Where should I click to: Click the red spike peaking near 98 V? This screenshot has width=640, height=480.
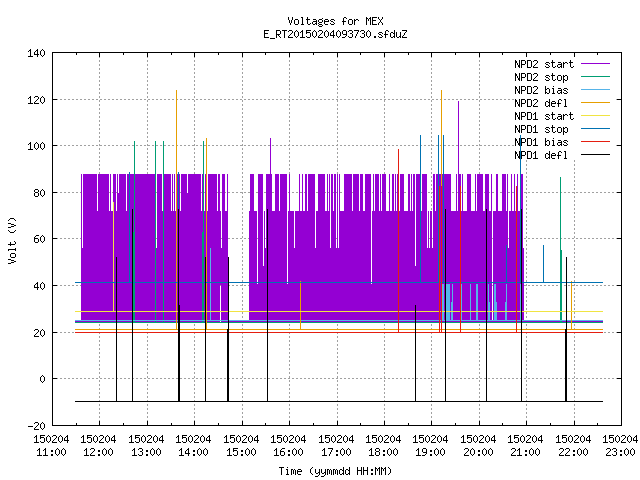[x=398, y=241]
